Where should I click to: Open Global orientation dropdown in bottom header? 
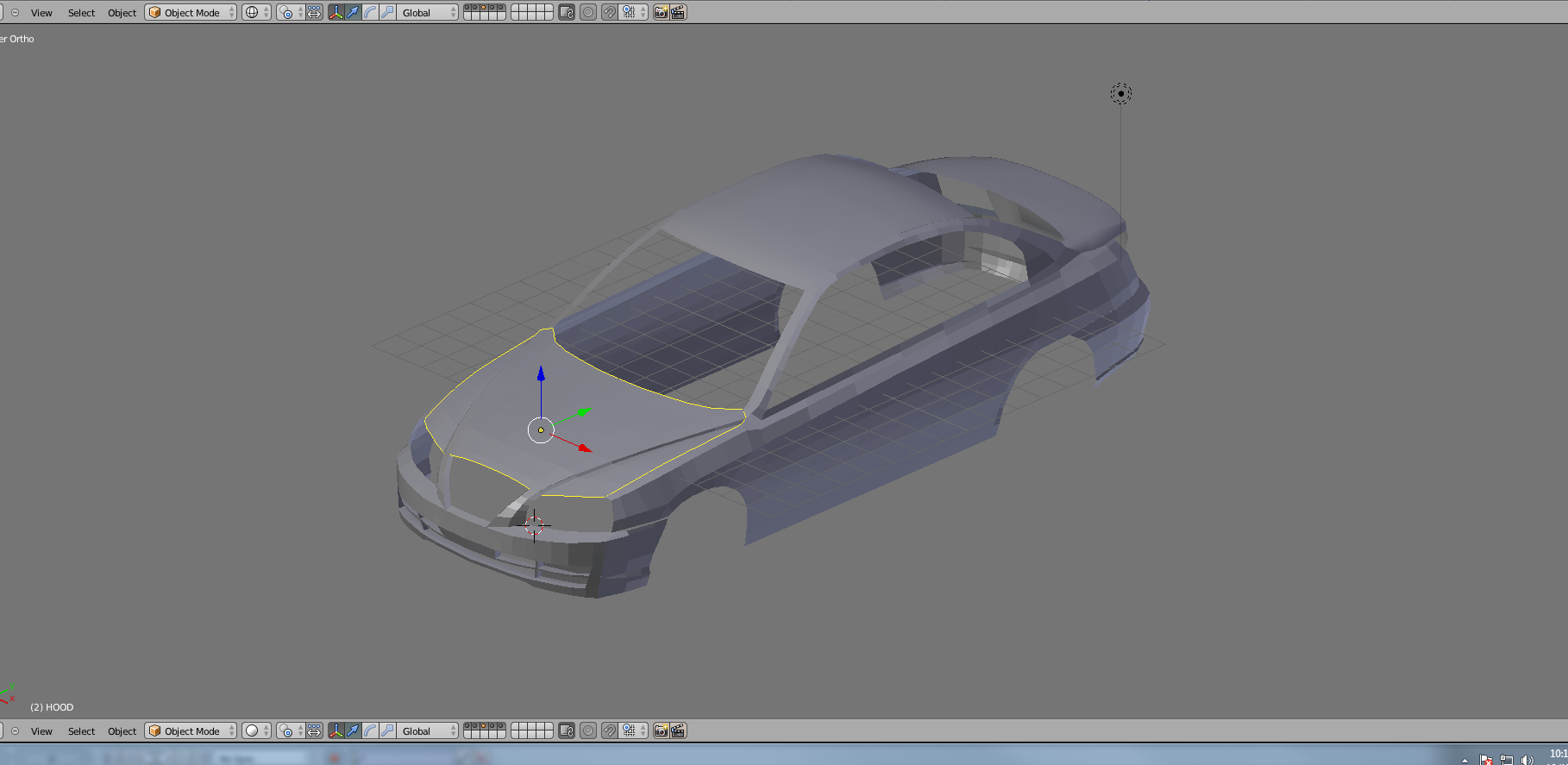pos(428,731)
